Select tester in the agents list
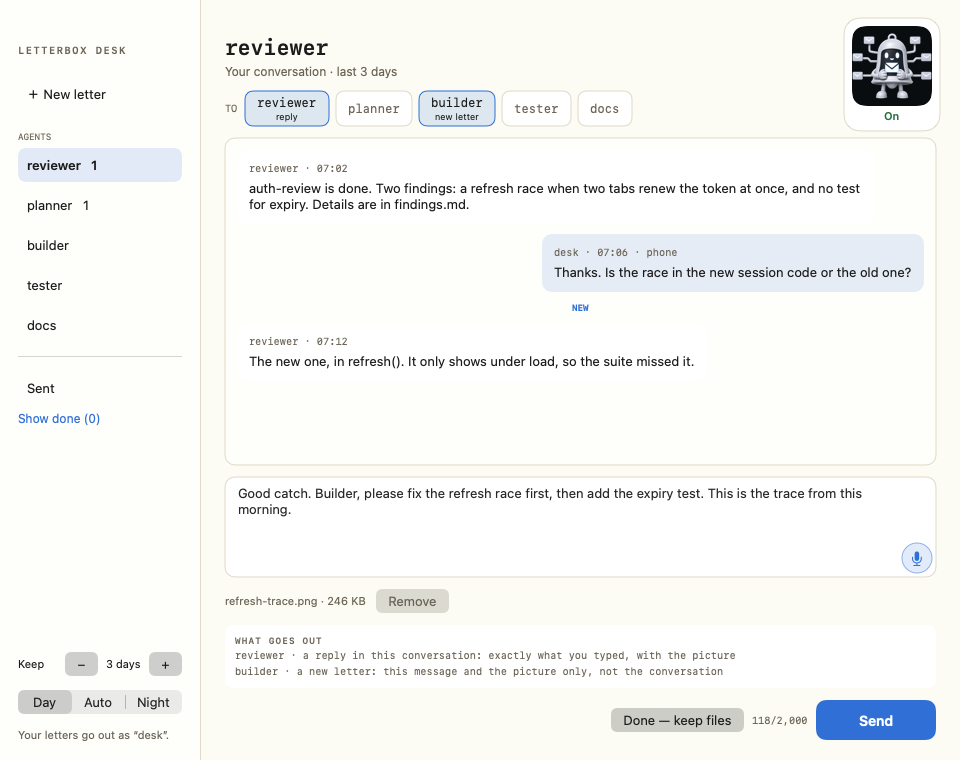960x760 pixels. pyautogui.click(x=100, y=285)
